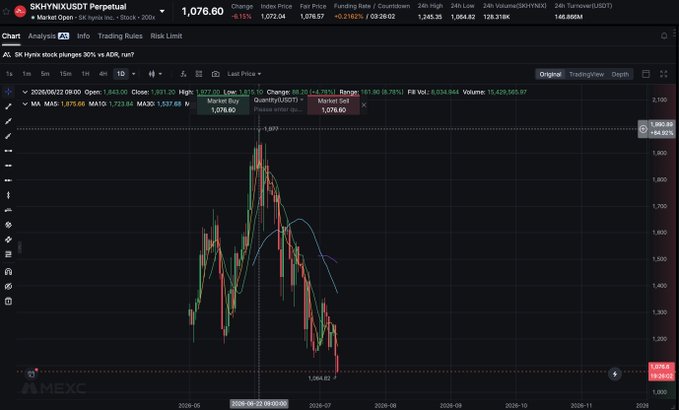Close the quick order panel with X
679x410 pixels.
point(364,105)
